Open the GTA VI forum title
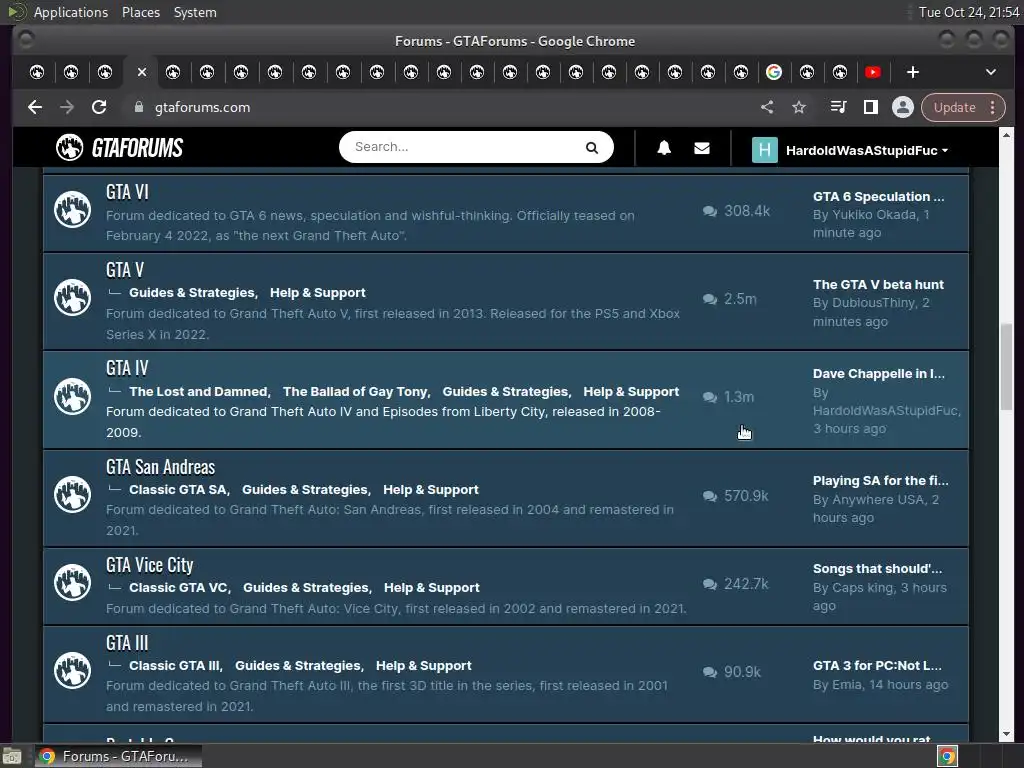The height and width of the screenshot is (768, 1024). coord(127,192)
